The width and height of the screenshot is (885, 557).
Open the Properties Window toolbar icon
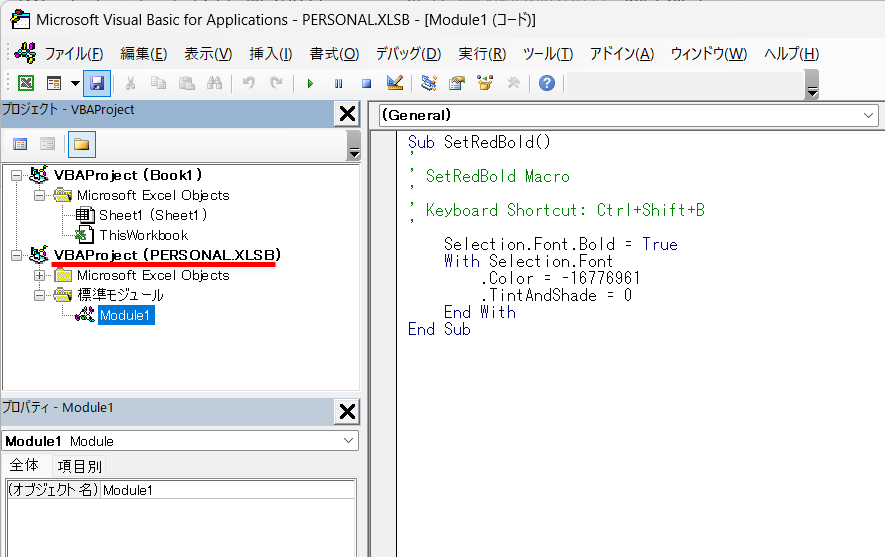pos(457,84)
